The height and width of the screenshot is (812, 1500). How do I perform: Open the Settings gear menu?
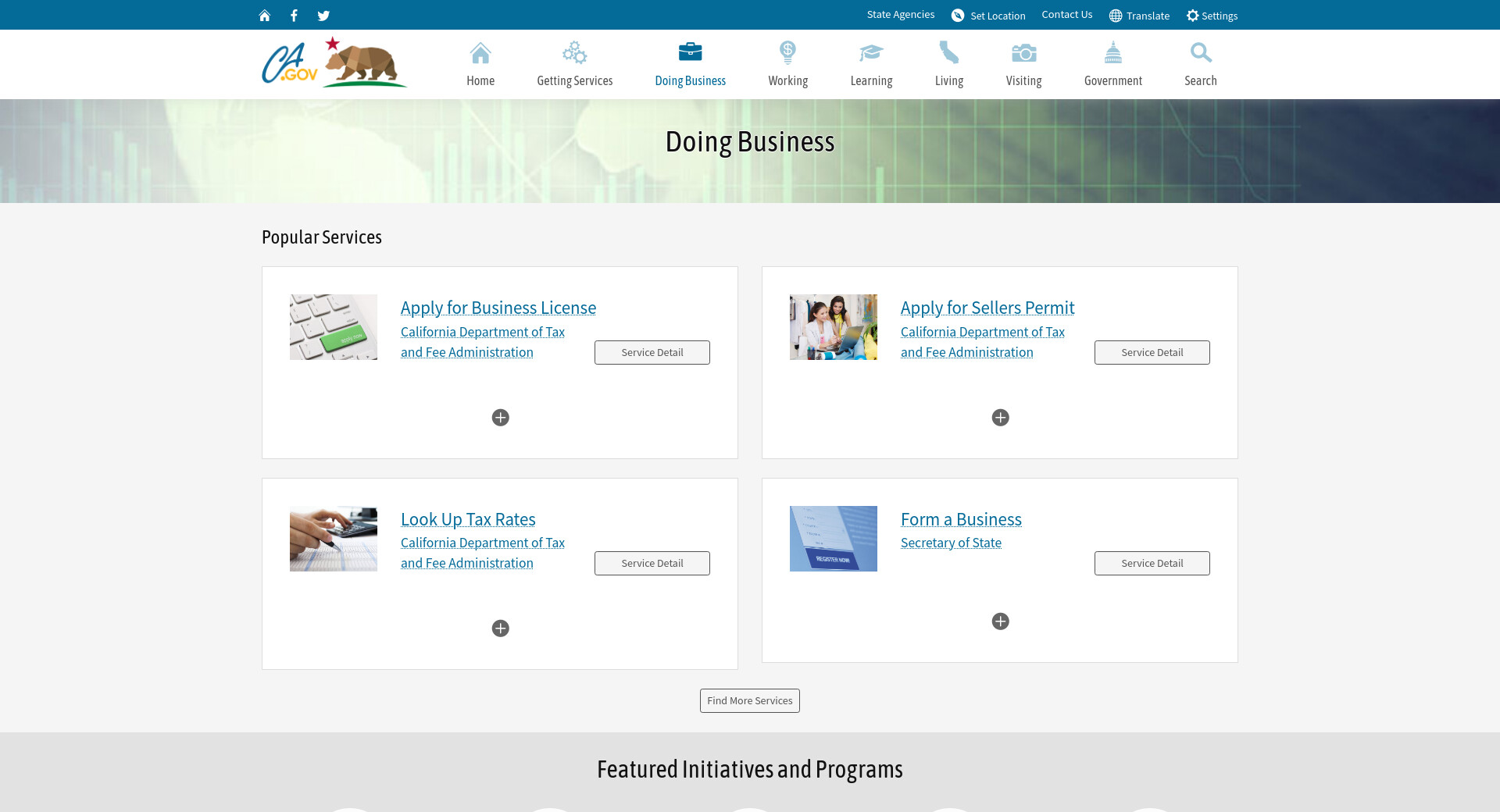tap(1212, 16)
